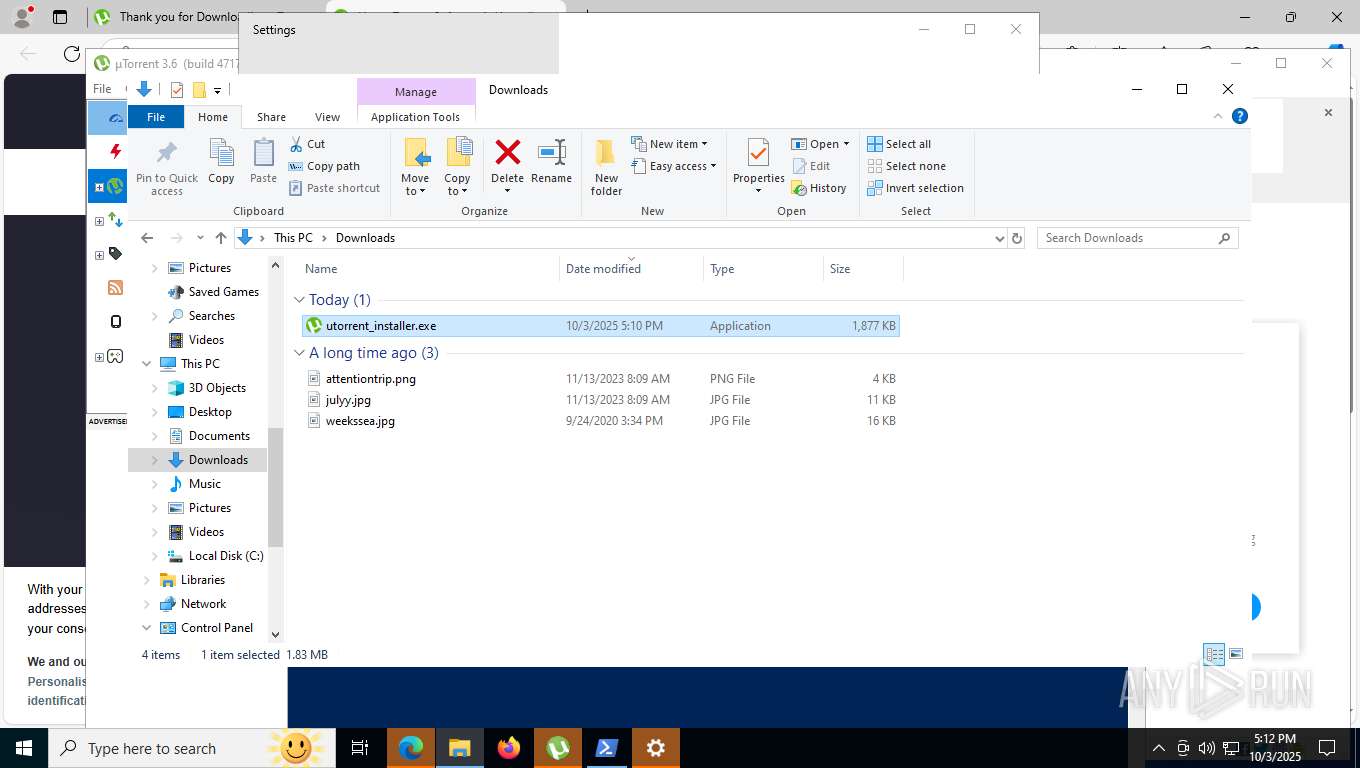Collapse the ribbon chevron
The image size is (1360, 768).
[1218, 116]
